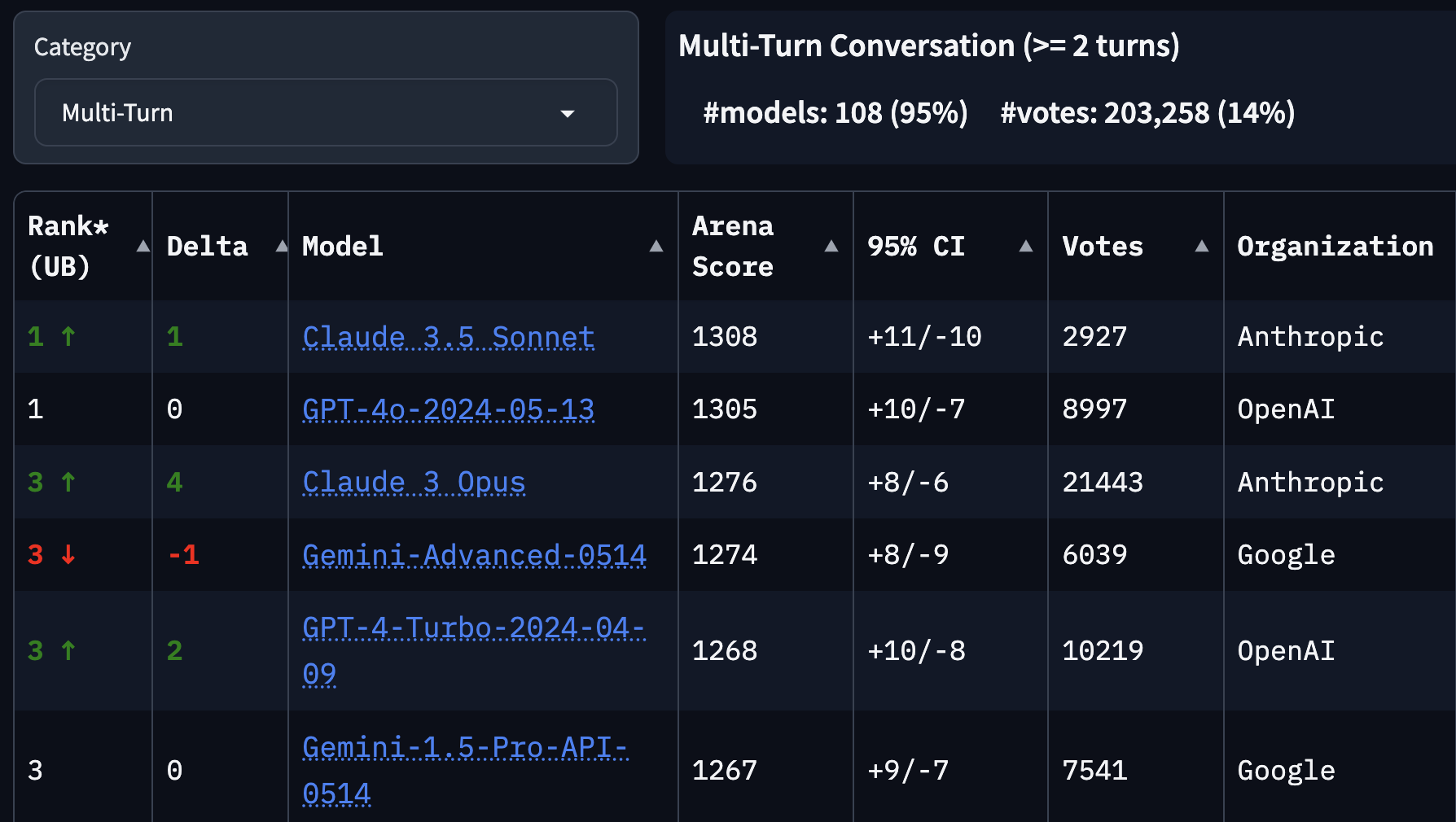Sort by Rank column arrow icon
This screenshot has width=1456, height=822.
coord(143,246)
